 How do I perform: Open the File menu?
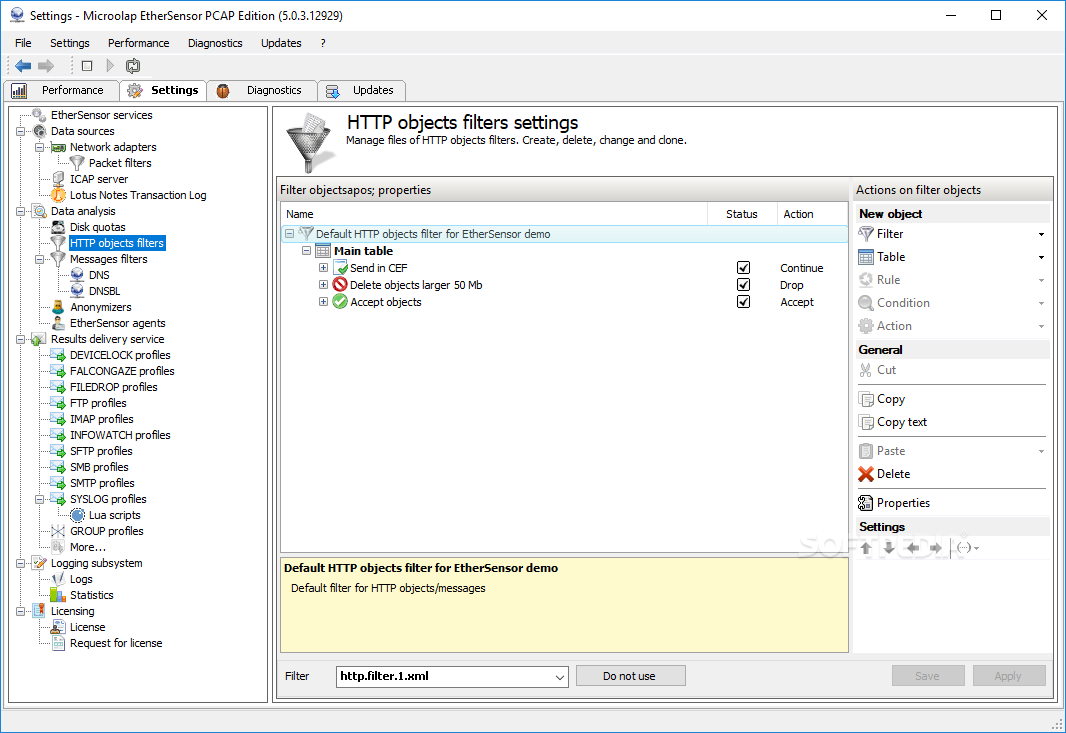pyautogui.click(x=23, y=43)
